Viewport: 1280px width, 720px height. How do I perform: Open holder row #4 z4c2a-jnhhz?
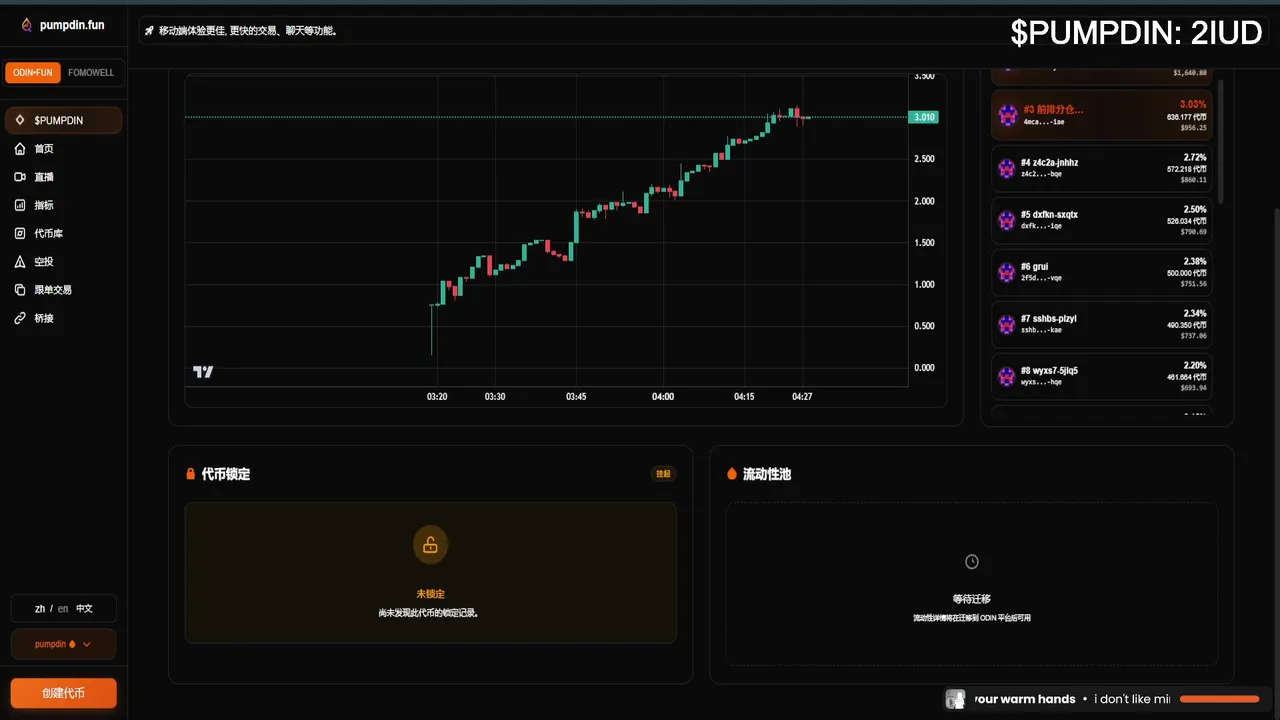(1101, 168)
